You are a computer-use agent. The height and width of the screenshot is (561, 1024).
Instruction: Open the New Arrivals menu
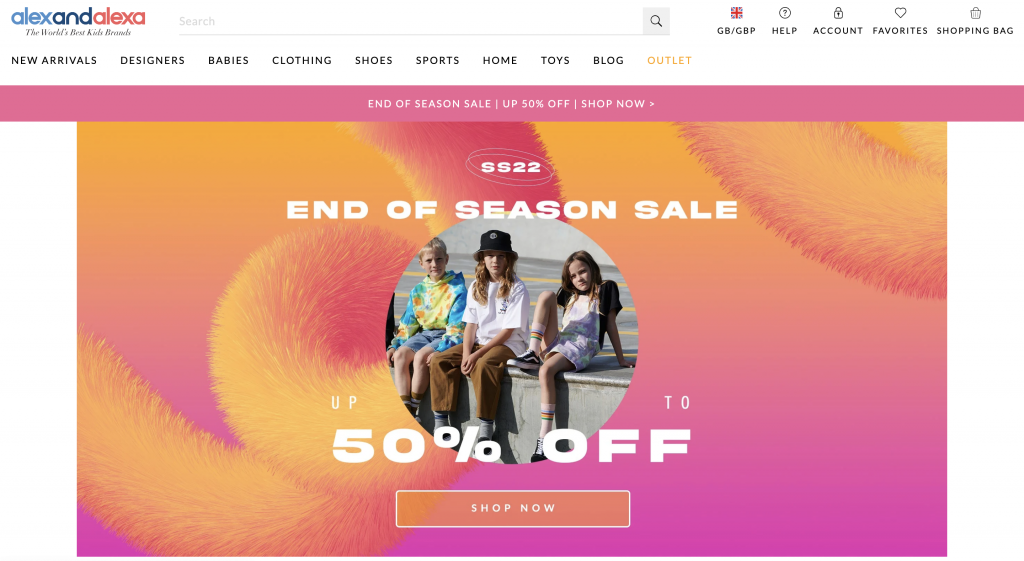click(x=54, y=60)
